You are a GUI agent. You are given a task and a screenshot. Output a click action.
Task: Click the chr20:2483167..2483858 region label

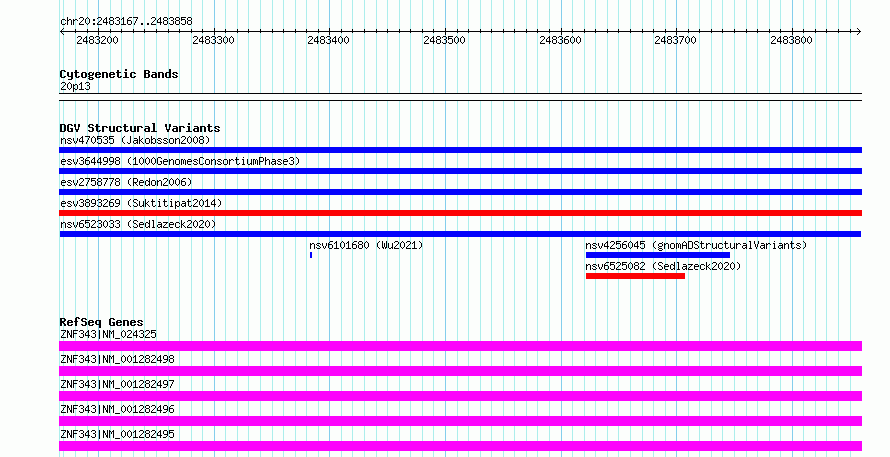point(126,21)
